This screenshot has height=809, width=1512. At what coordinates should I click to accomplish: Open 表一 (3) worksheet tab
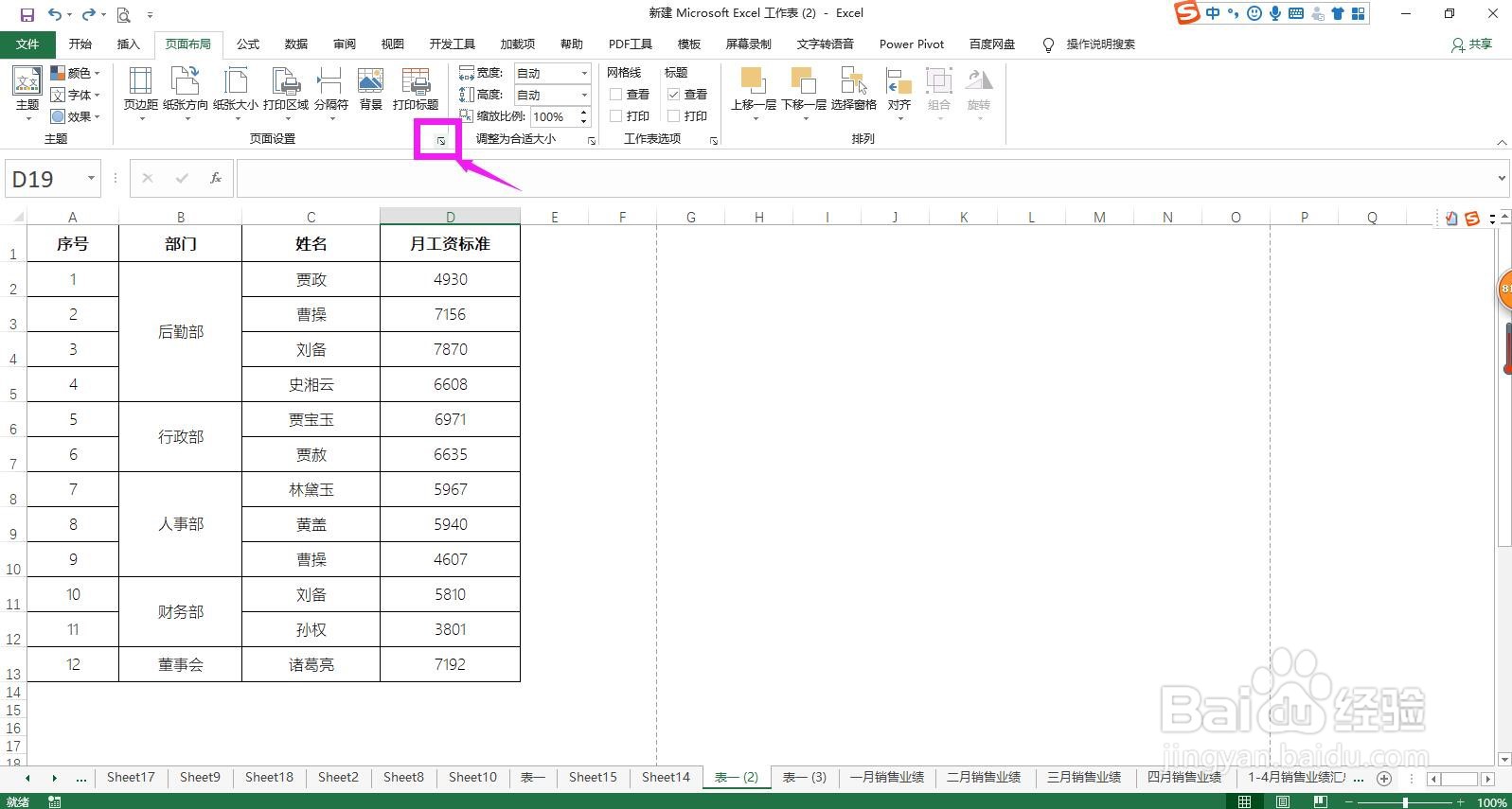[x=805, y=777]
